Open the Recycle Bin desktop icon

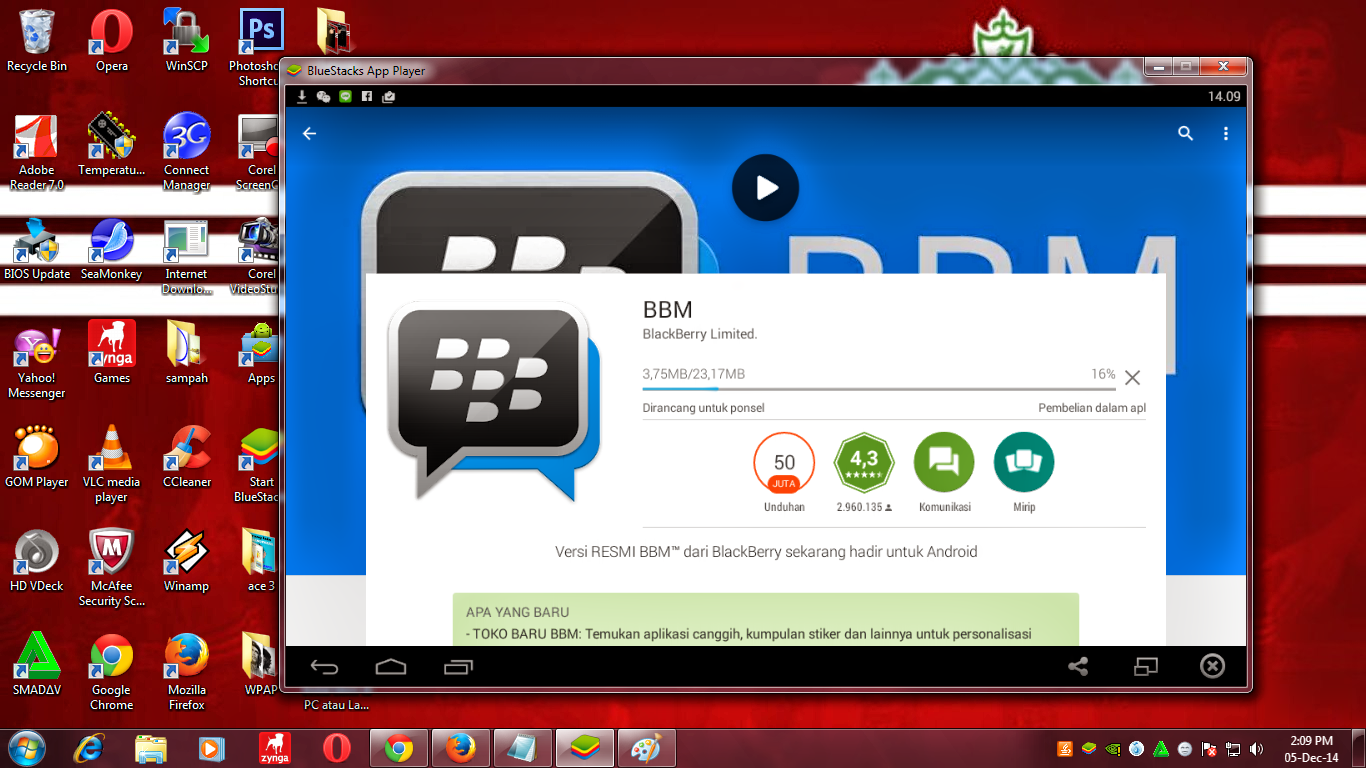click(x=37, y=41)
